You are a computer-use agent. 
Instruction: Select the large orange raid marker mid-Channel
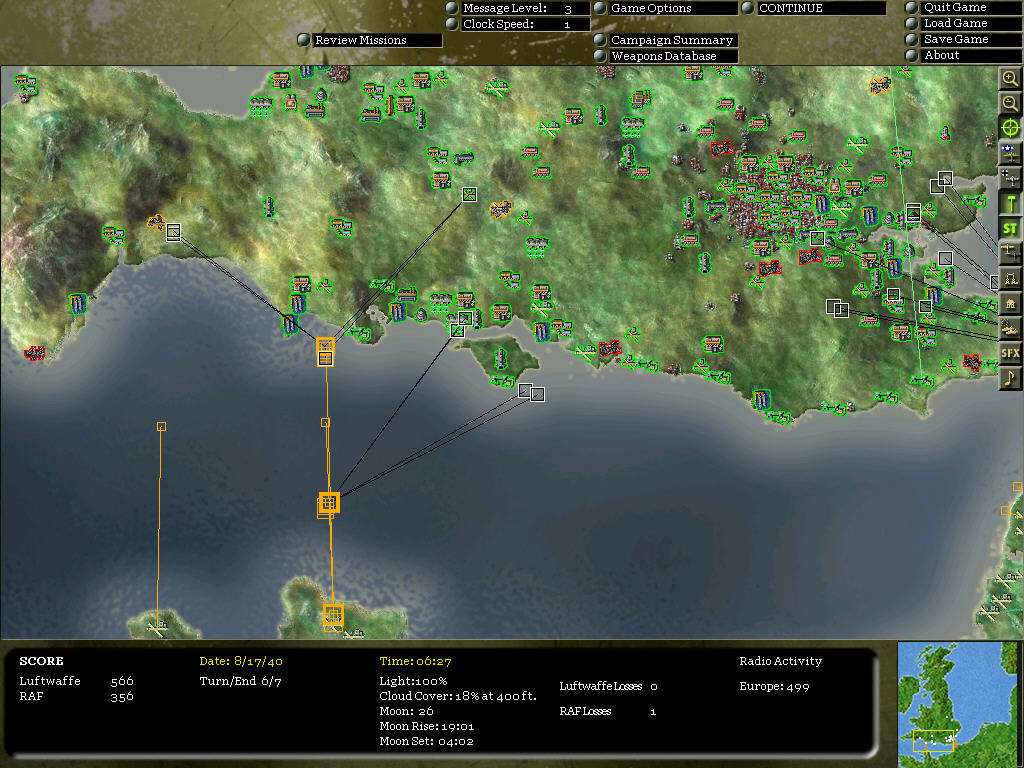click(x=328, y=503)
